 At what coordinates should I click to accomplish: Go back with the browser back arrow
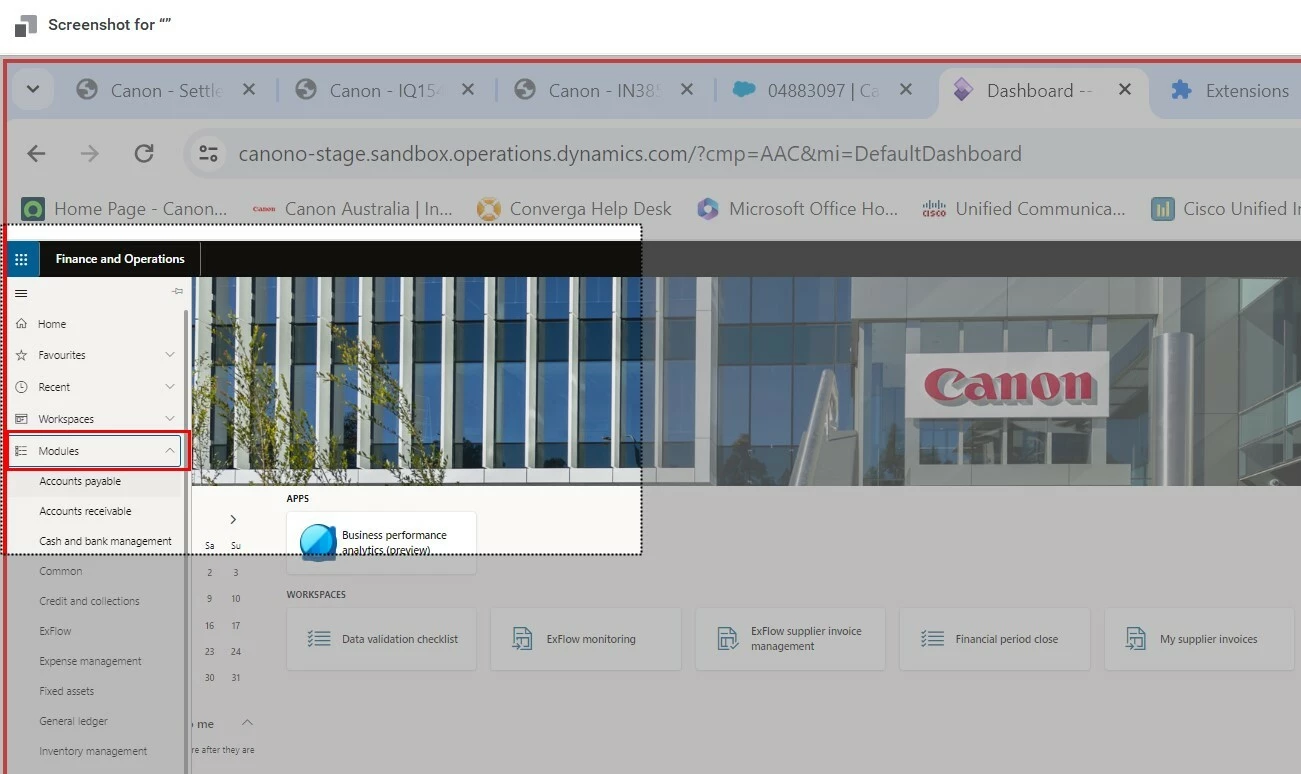pos(36,153)
